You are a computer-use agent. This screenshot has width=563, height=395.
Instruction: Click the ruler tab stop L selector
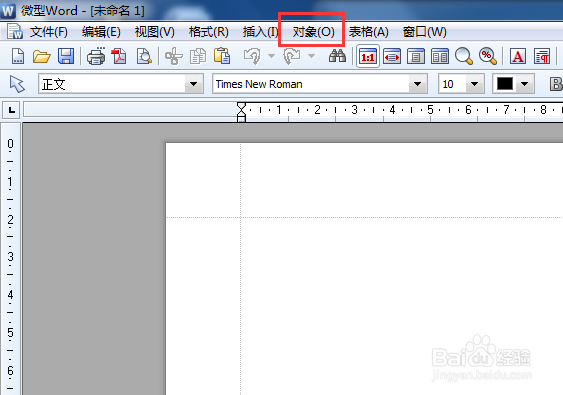[x=11, y=110]
